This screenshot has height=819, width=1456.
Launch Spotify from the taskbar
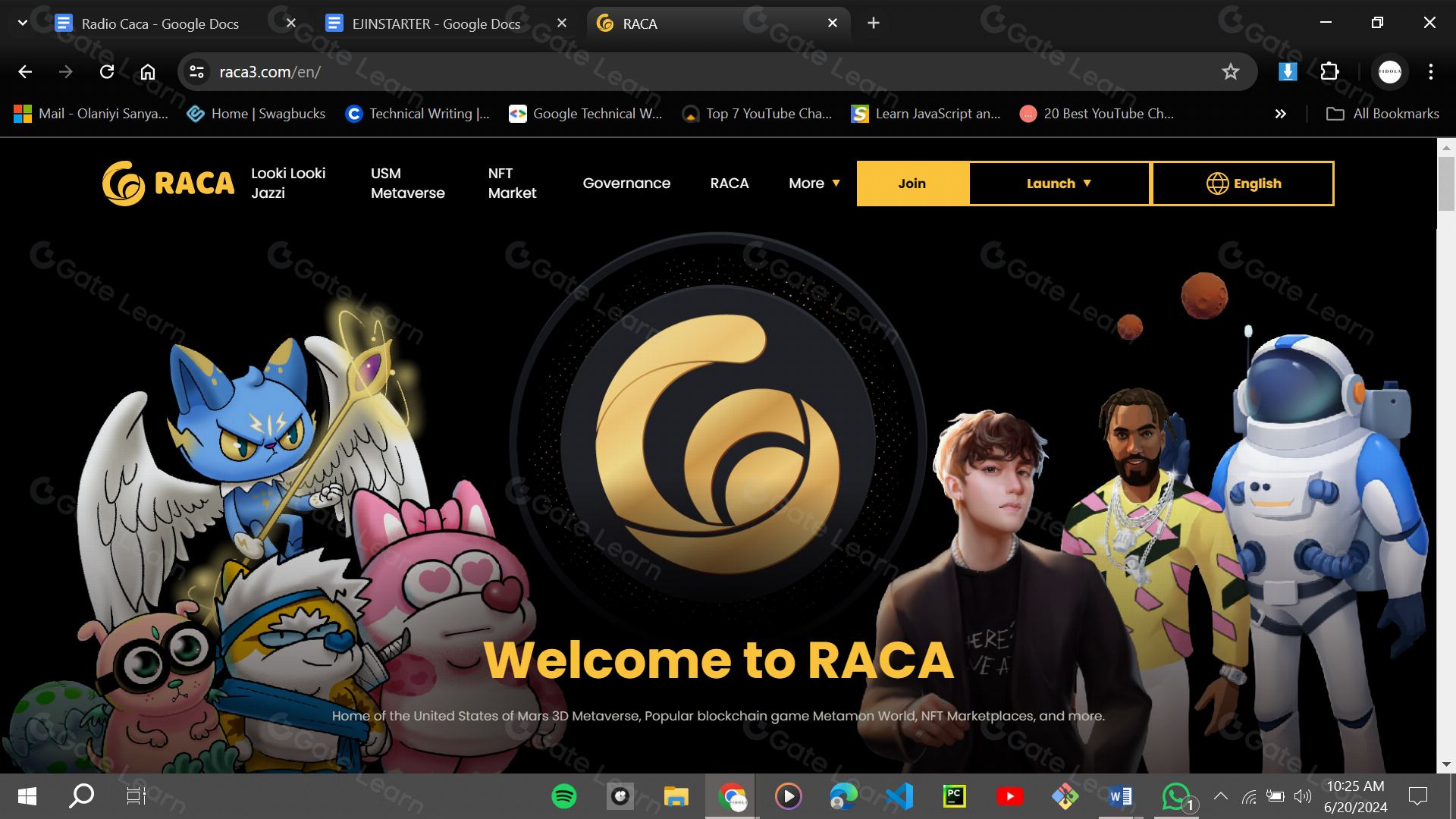click(x=563, y=796)
